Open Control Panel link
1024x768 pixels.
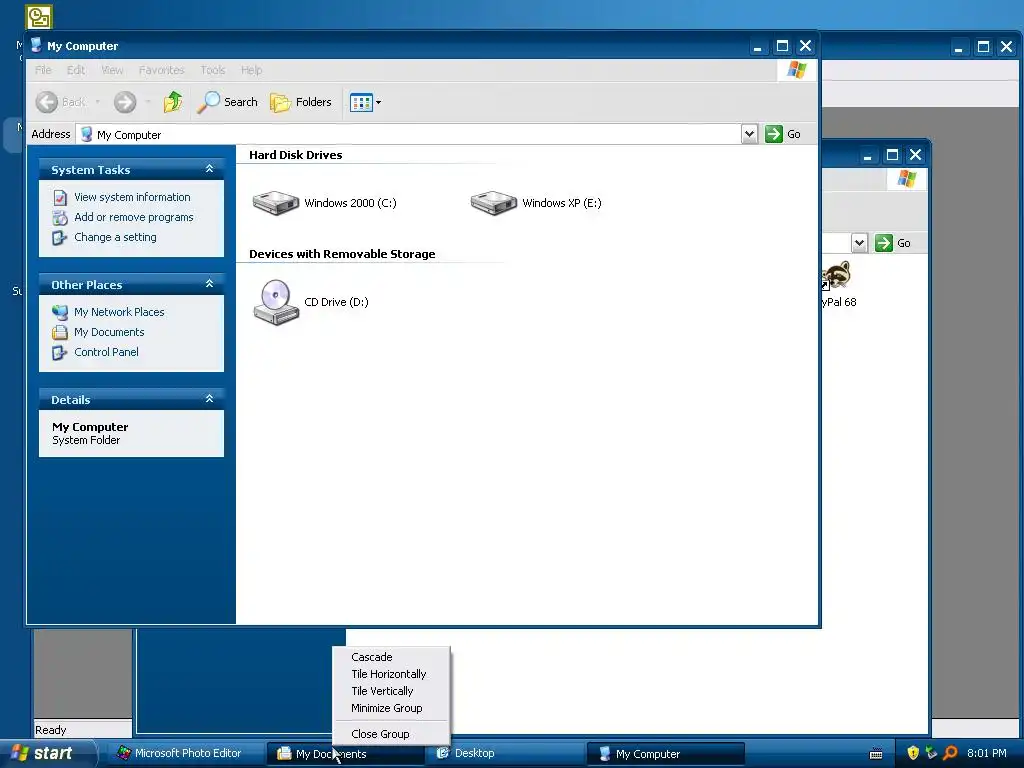tap(106, 352)
